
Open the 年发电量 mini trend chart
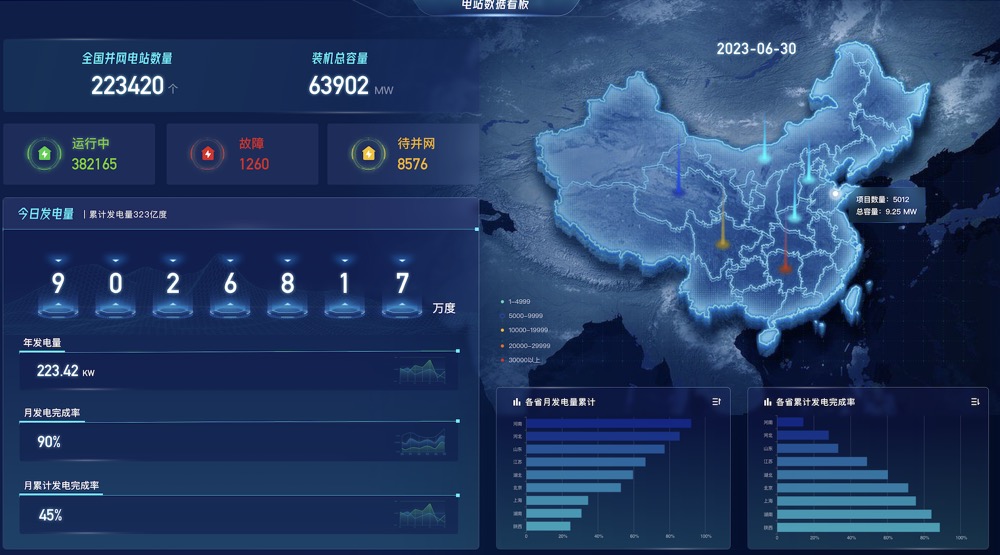coord(422,372)
